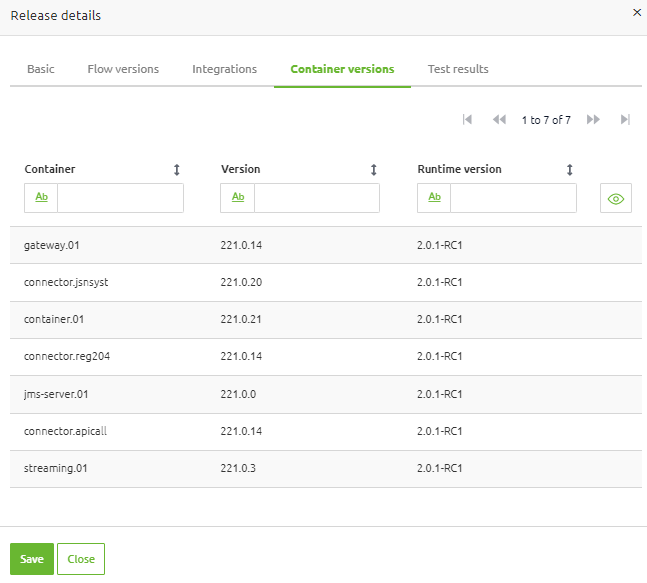
Task: Sort by the Version column
Action: [373, 170]
